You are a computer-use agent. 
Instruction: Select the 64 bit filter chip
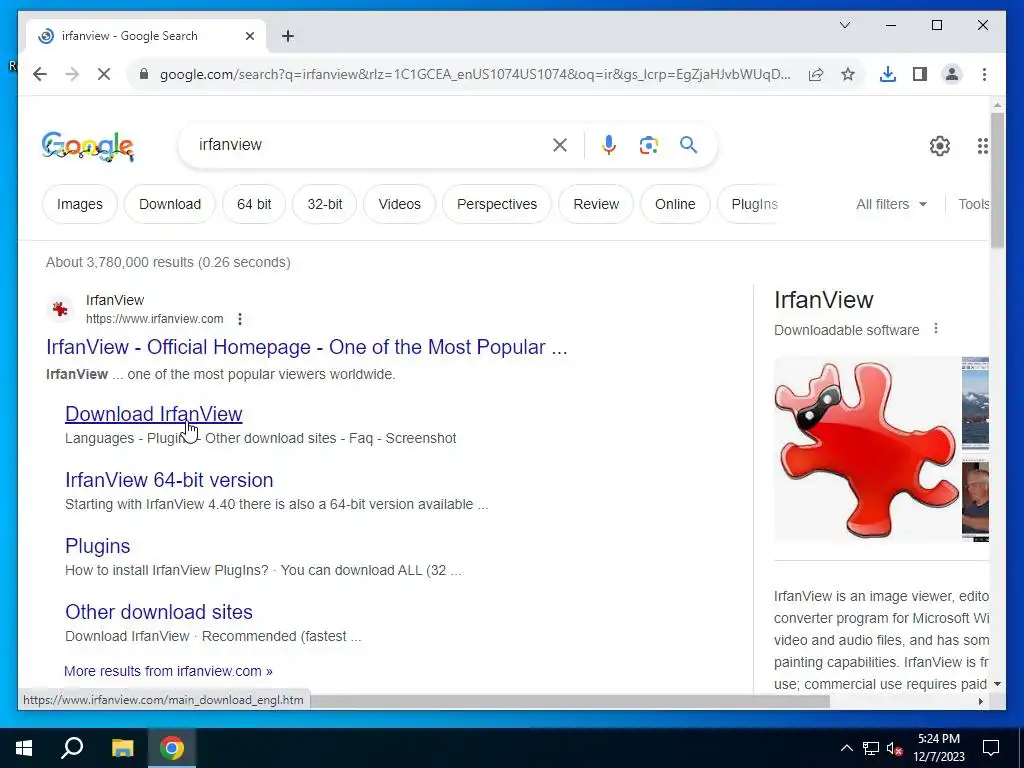click(x=254, y=204)
